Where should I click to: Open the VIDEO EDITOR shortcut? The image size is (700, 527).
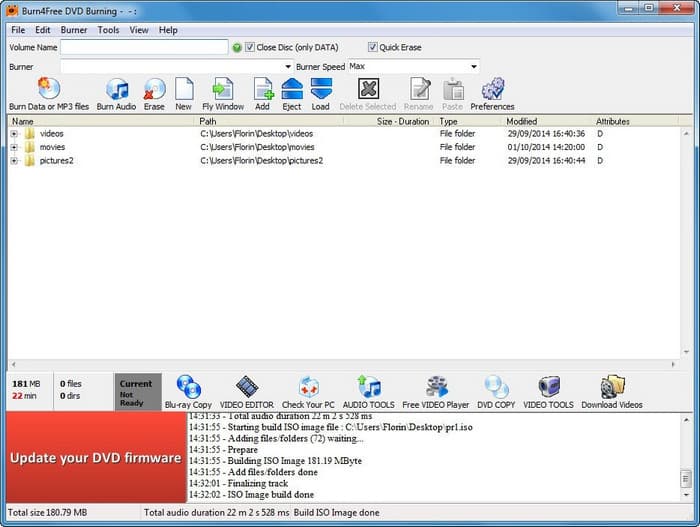(x=246, y=388)
